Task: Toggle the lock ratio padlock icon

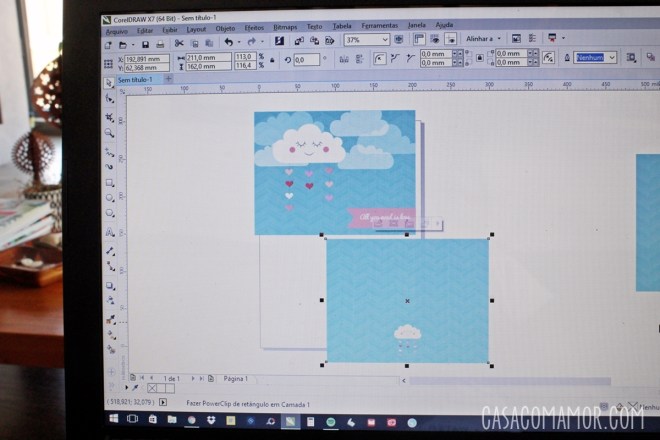Action: [x=274, y=60]
